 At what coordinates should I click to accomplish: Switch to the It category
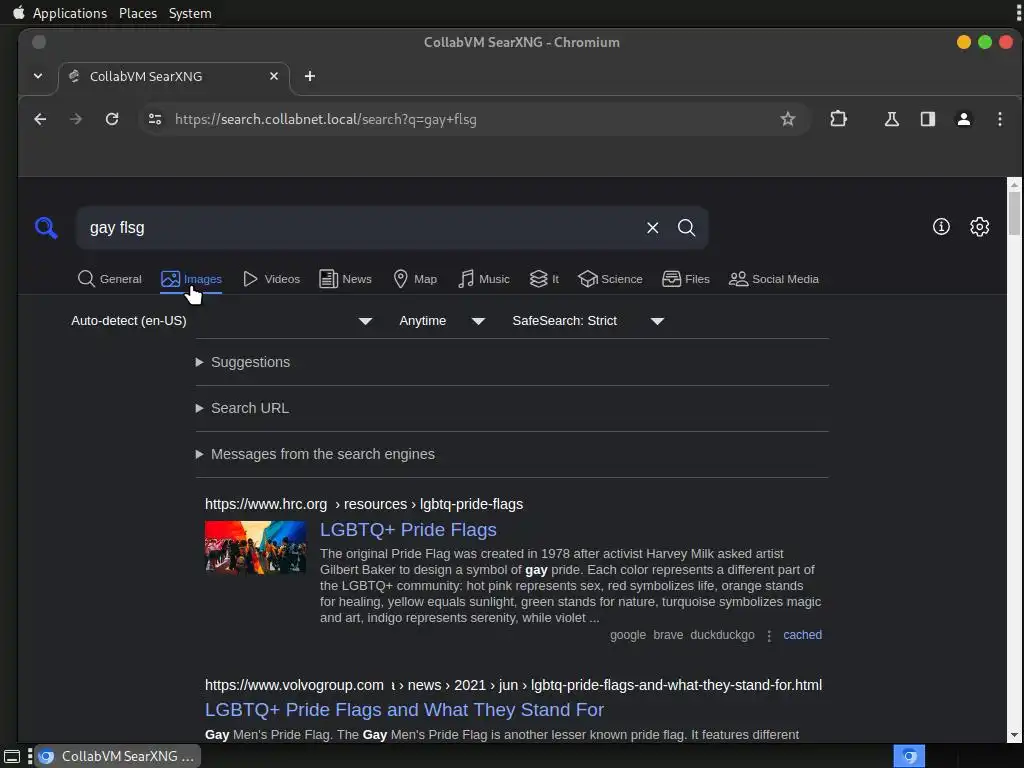coord(544,279)
